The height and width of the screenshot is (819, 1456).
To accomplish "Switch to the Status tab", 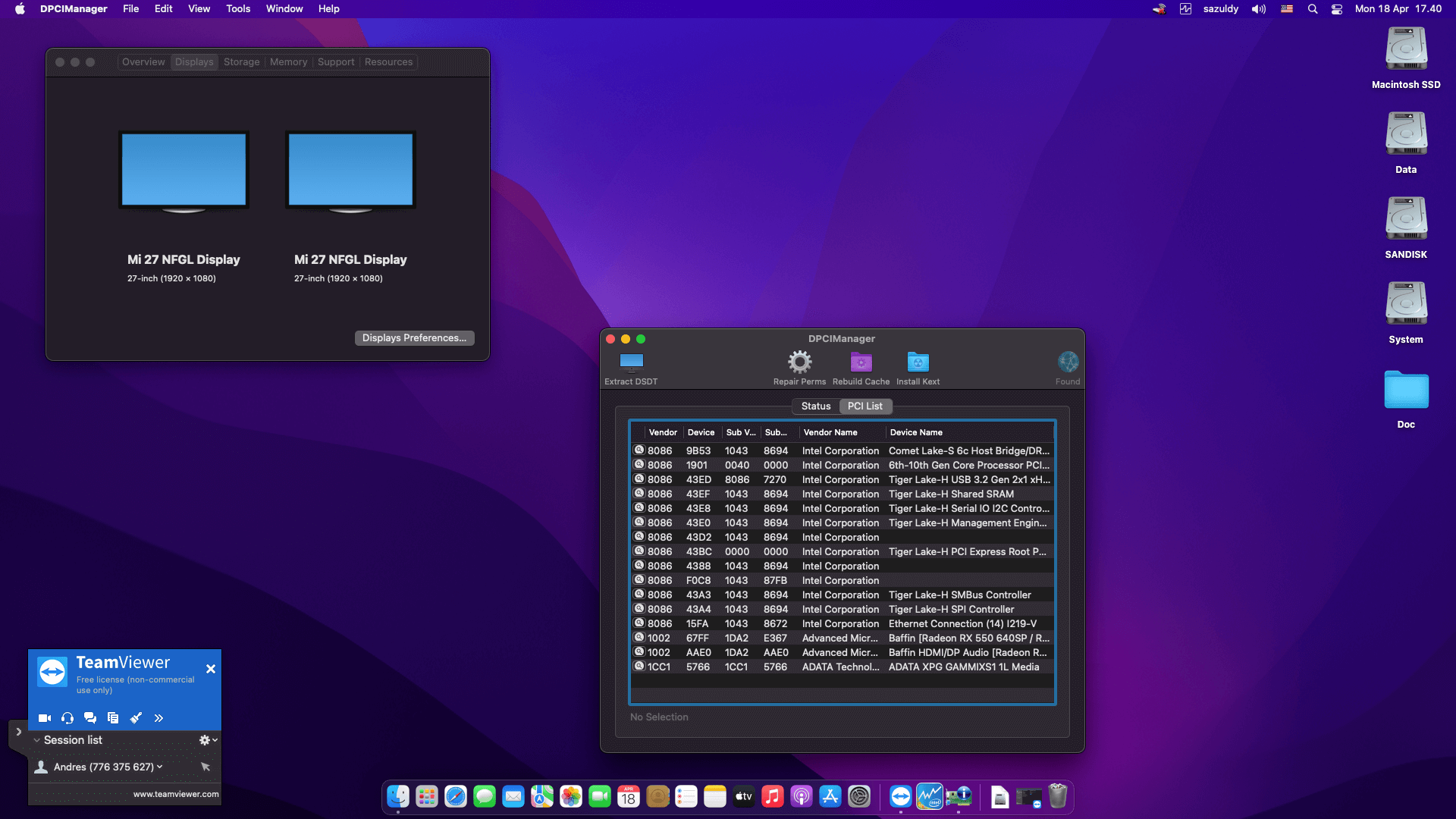I will coord(816,406).
